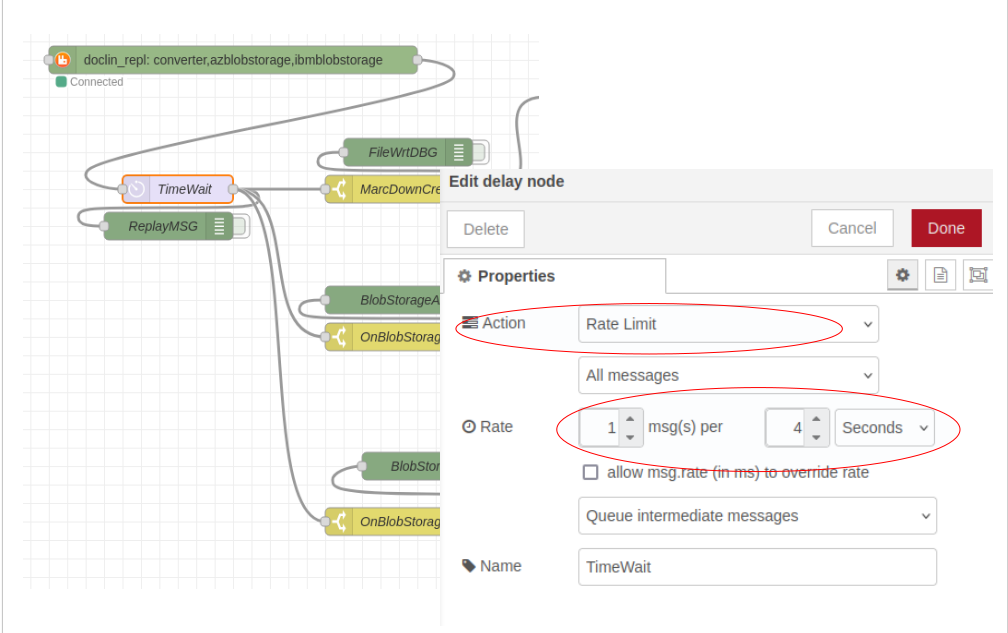
Task: Click the TimeWait delay node clock icon
Action: tap(137, 189)
